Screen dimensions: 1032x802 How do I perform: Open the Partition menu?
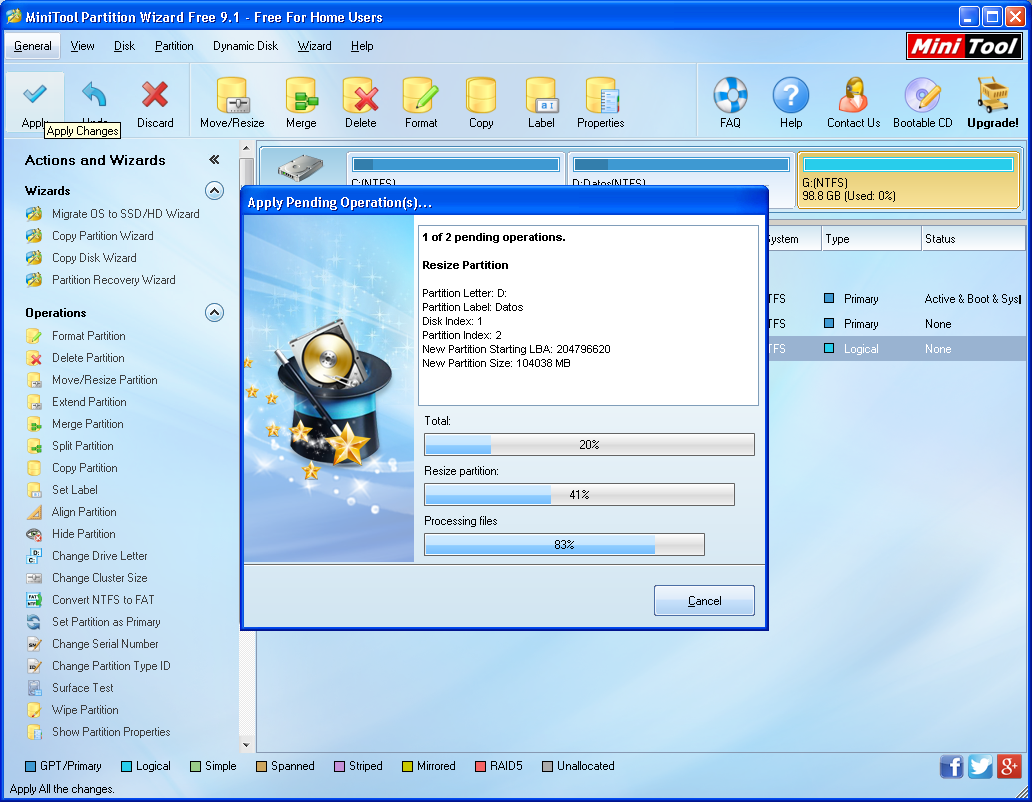tap(173, 45)
